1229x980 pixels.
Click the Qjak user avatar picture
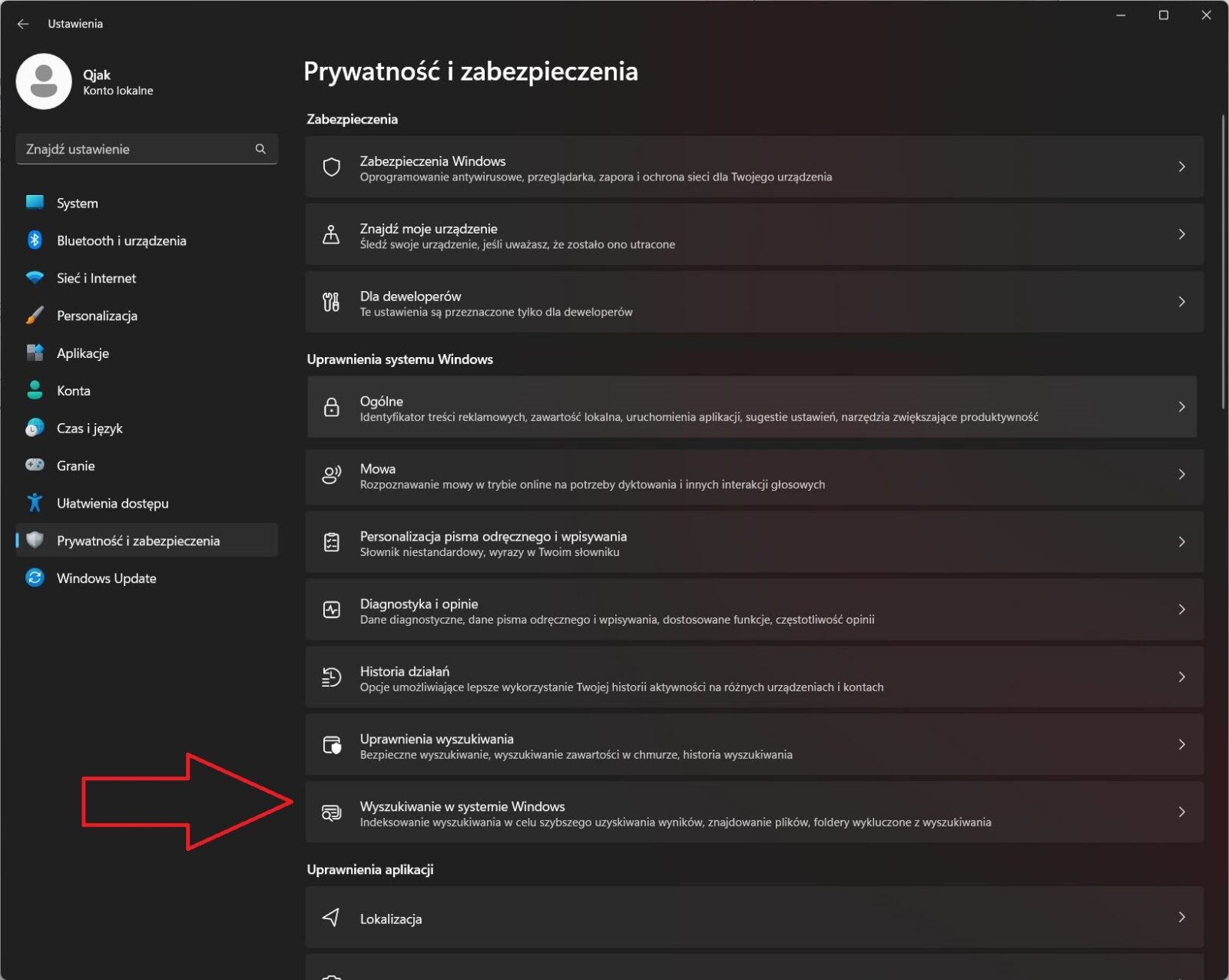(44, 81)
